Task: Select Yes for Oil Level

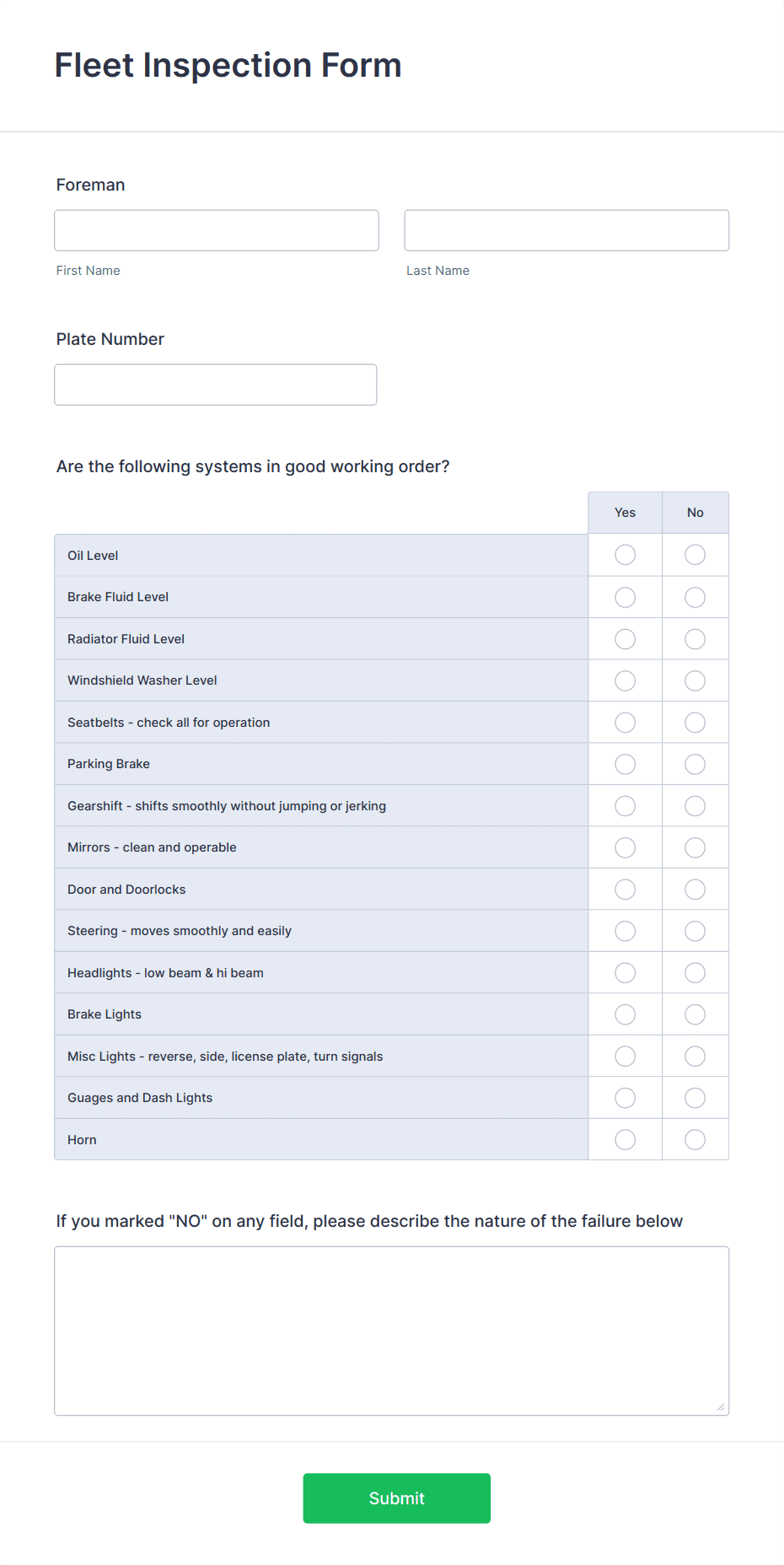Action: pos(625,555)
